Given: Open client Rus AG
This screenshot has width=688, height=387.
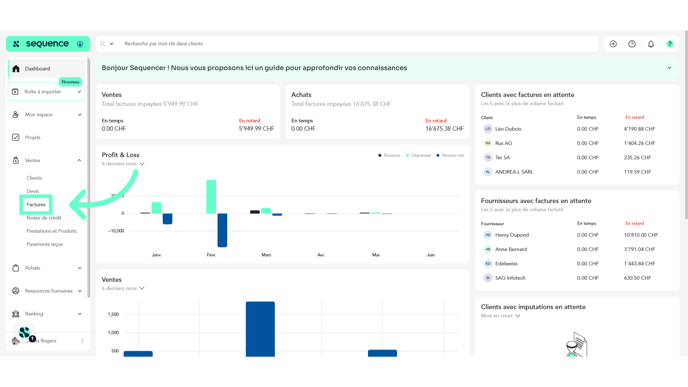Looking at the screenshot, I should coord(504,143).
